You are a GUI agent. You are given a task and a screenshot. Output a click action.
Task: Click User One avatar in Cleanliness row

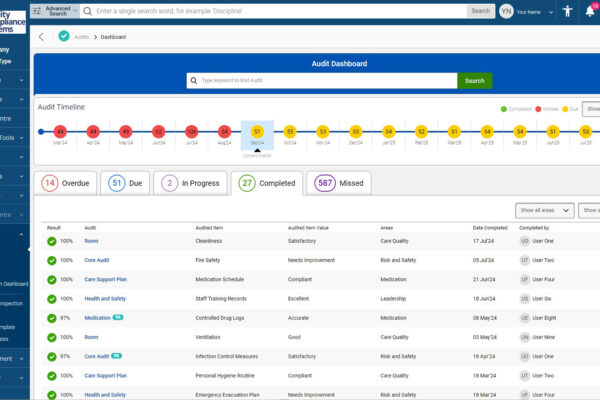[x=525, y=241]
